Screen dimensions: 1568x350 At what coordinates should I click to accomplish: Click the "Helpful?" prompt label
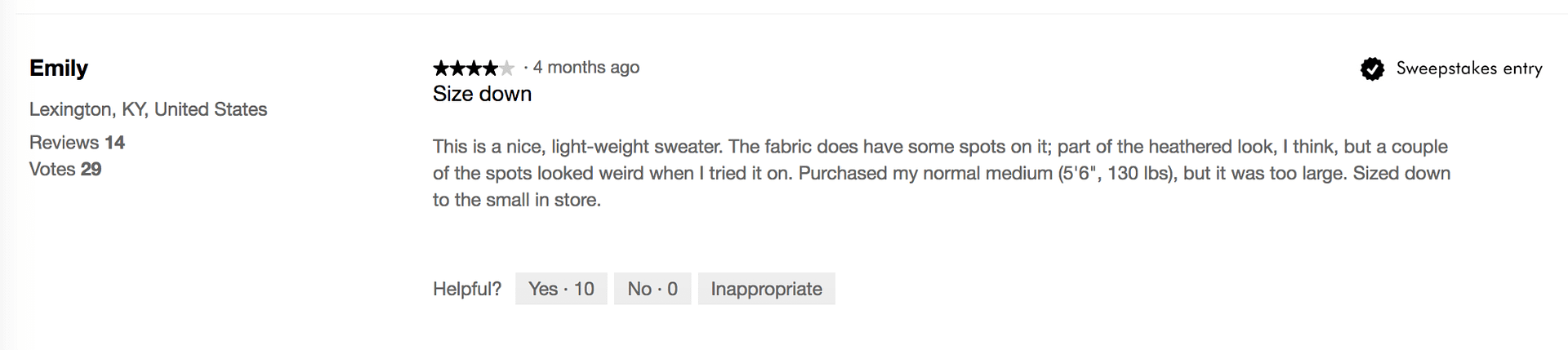[x=467, y=289]
